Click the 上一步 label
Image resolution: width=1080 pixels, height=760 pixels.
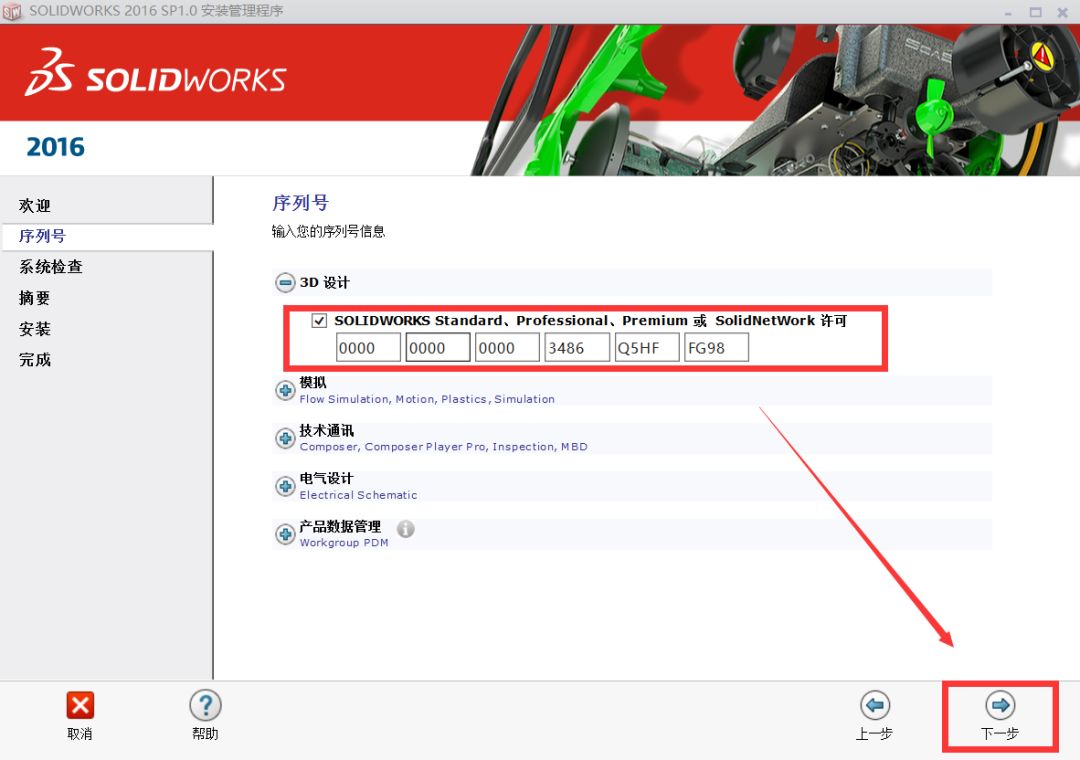coord(874,734)
